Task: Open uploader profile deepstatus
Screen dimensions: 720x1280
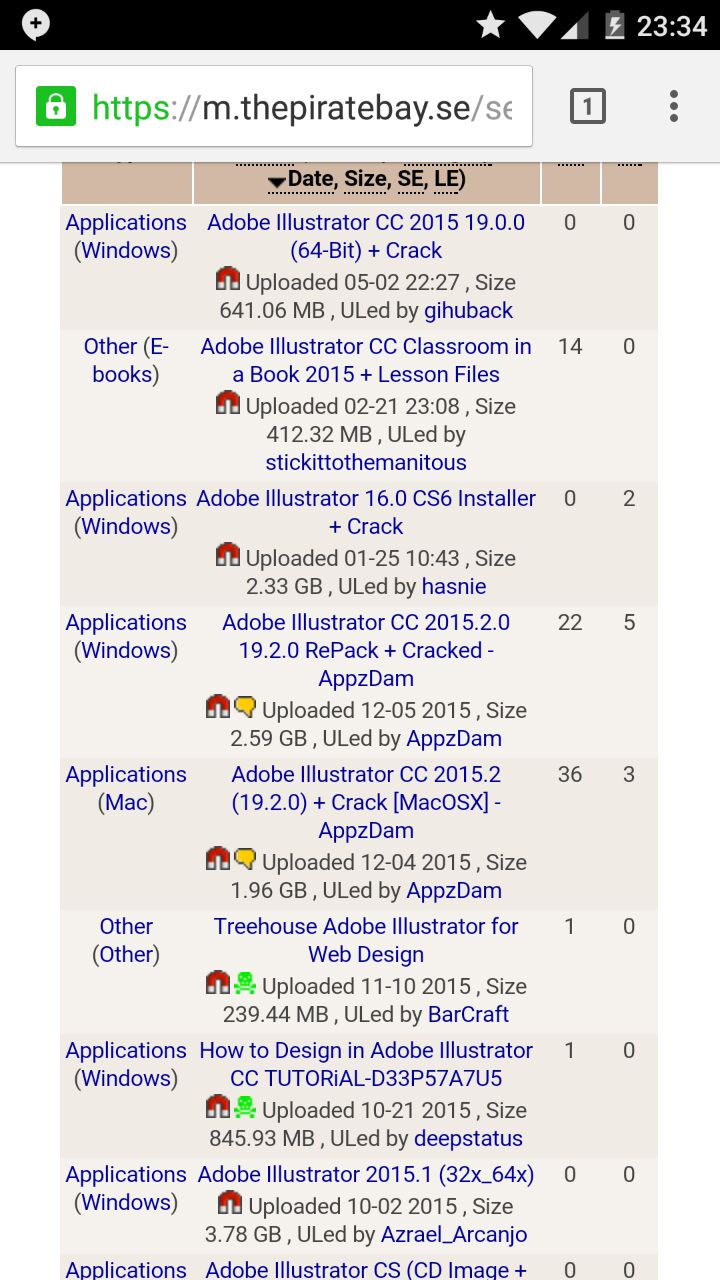Action: (468, 1138)
